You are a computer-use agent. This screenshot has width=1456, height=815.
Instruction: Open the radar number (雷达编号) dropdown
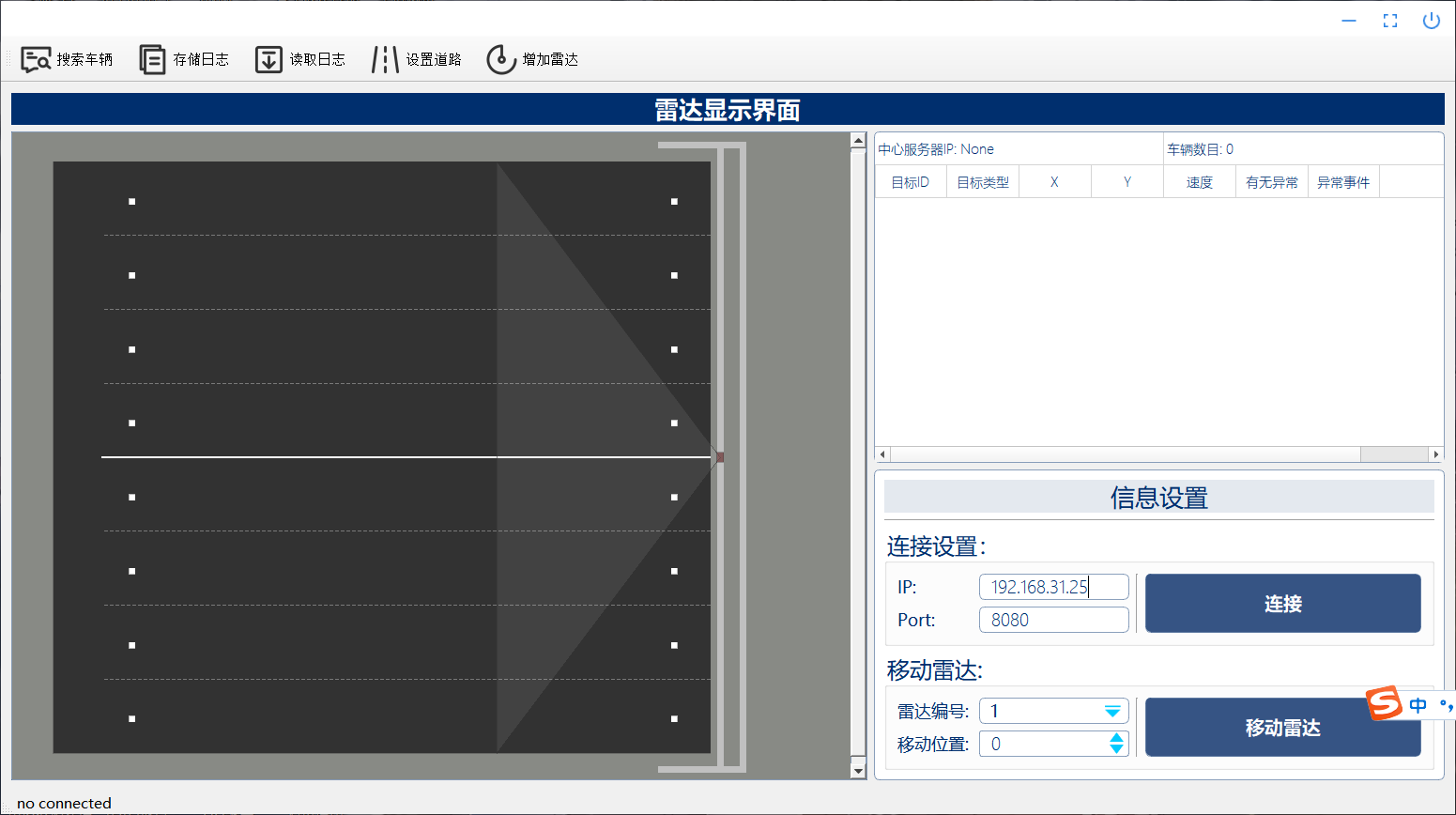(x=1112, y=712)
